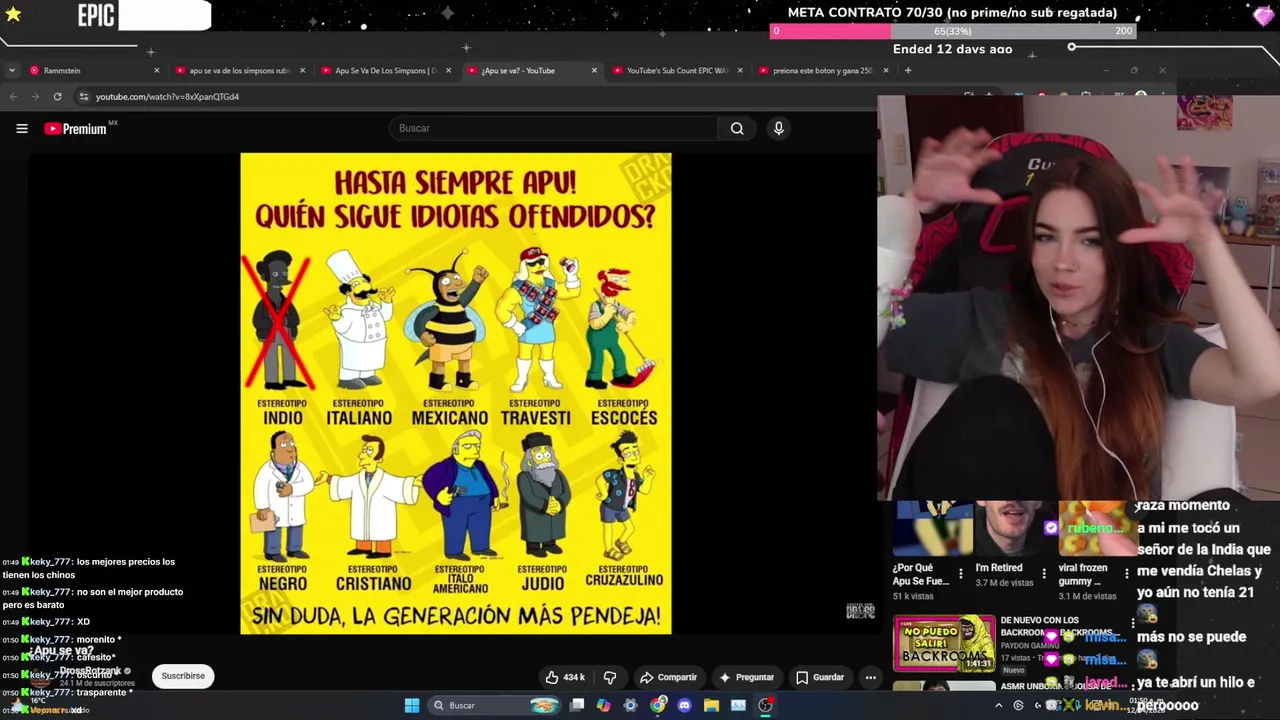
Task: Switch to 'preiona este boton y gana' tab
Action: [x=824, y=71]
